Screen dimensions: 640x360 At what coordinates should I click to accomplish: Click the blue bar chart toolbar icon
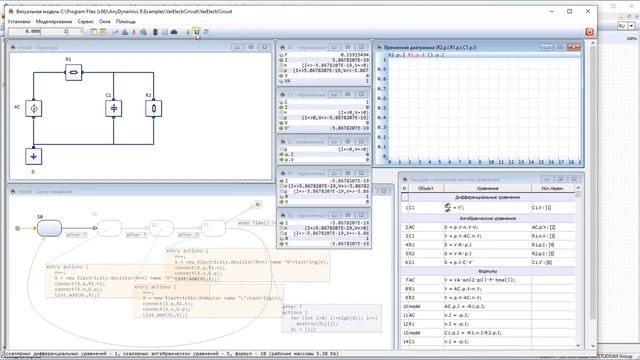click(x=125, y=32)
